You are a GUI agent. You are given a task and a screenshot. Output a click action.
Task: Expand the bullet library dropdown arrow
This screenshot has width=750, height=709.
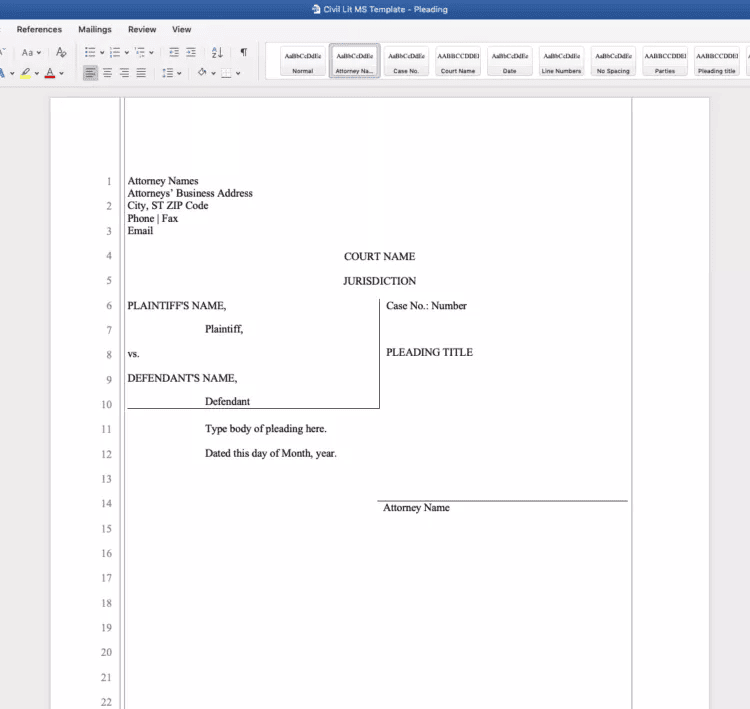click(102, 53)
